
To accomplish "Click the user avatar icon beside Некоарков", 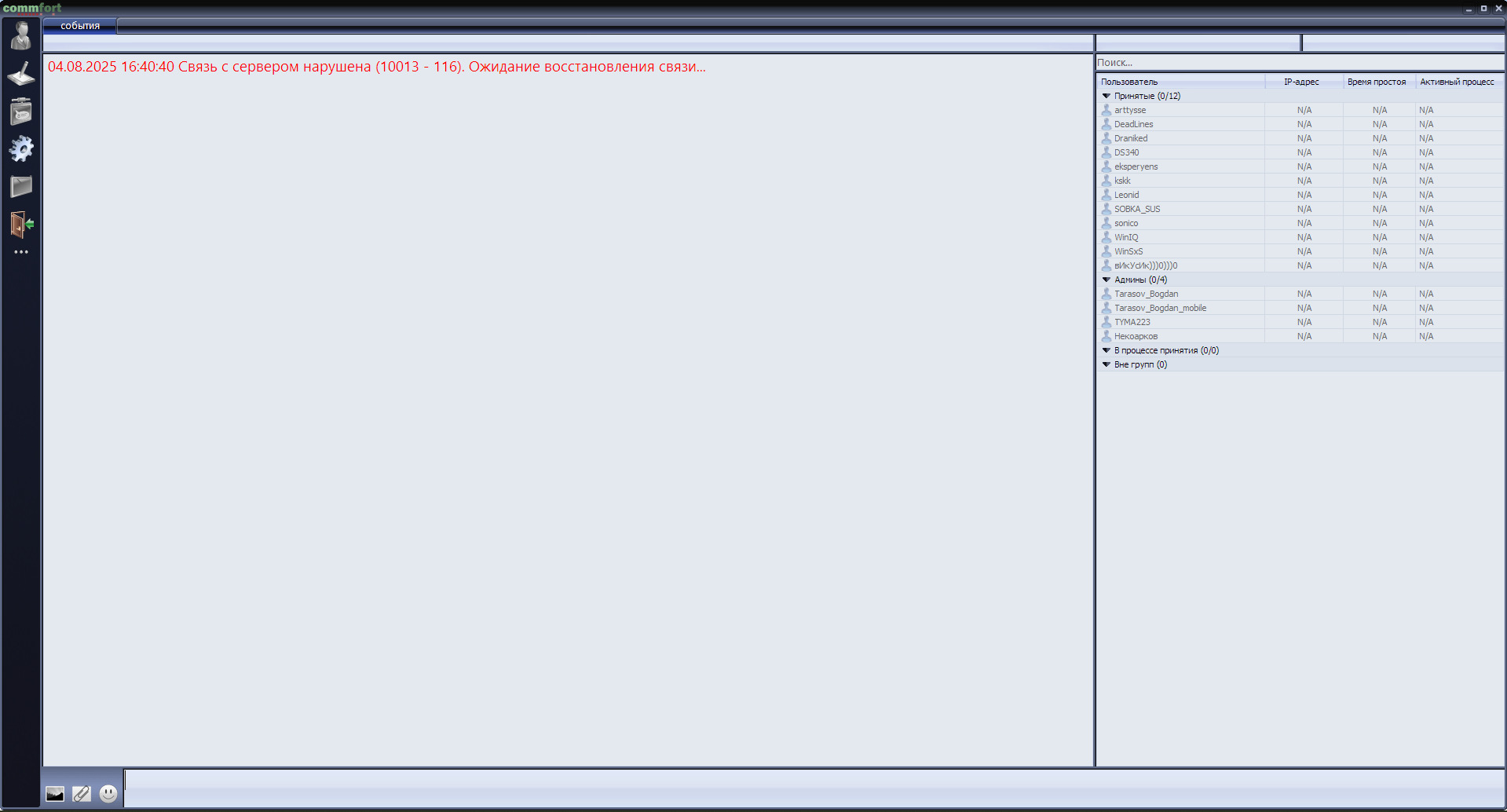I will (1106, 336).
